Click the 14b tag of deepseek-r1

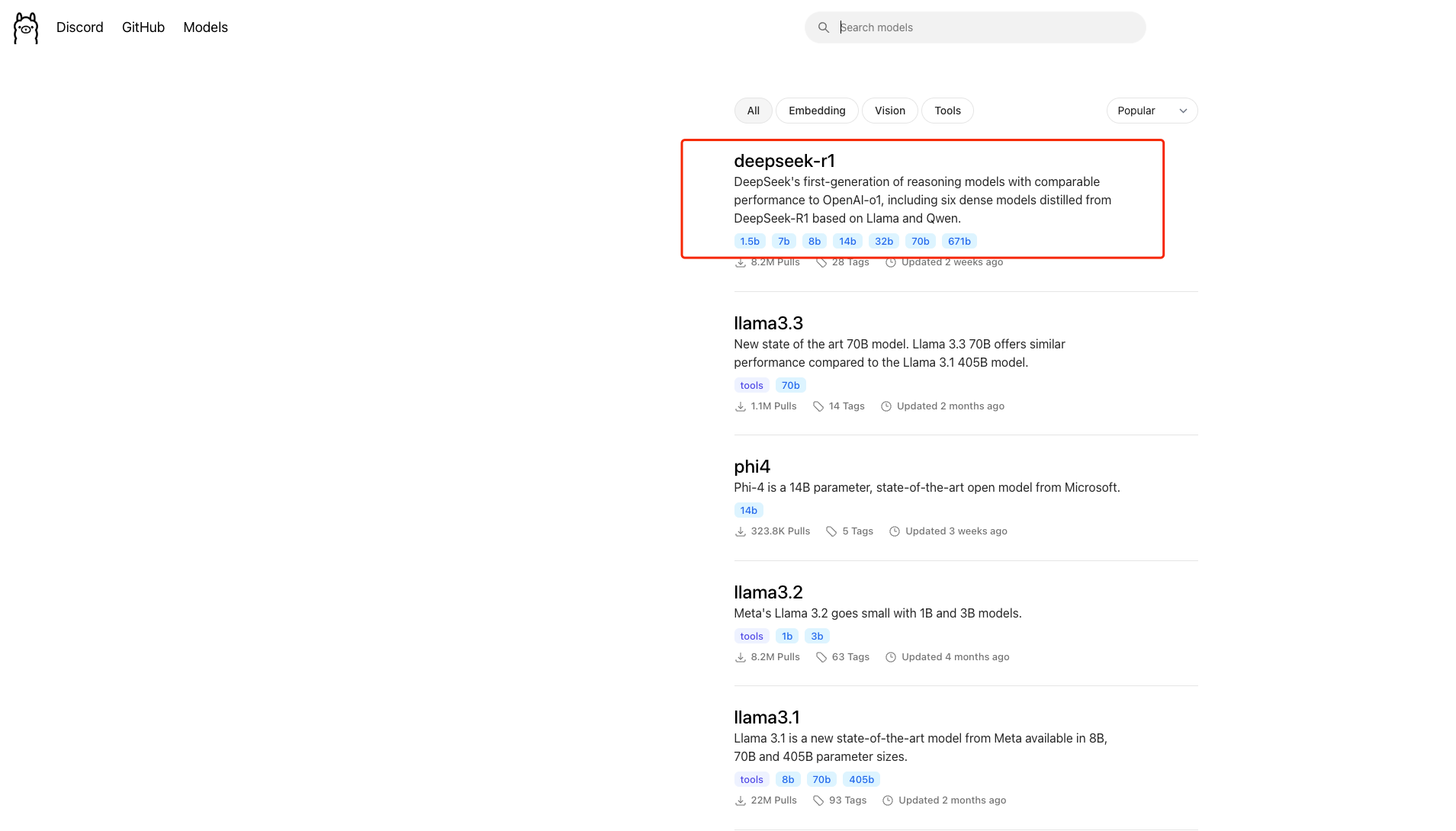(x=847, y=242)
